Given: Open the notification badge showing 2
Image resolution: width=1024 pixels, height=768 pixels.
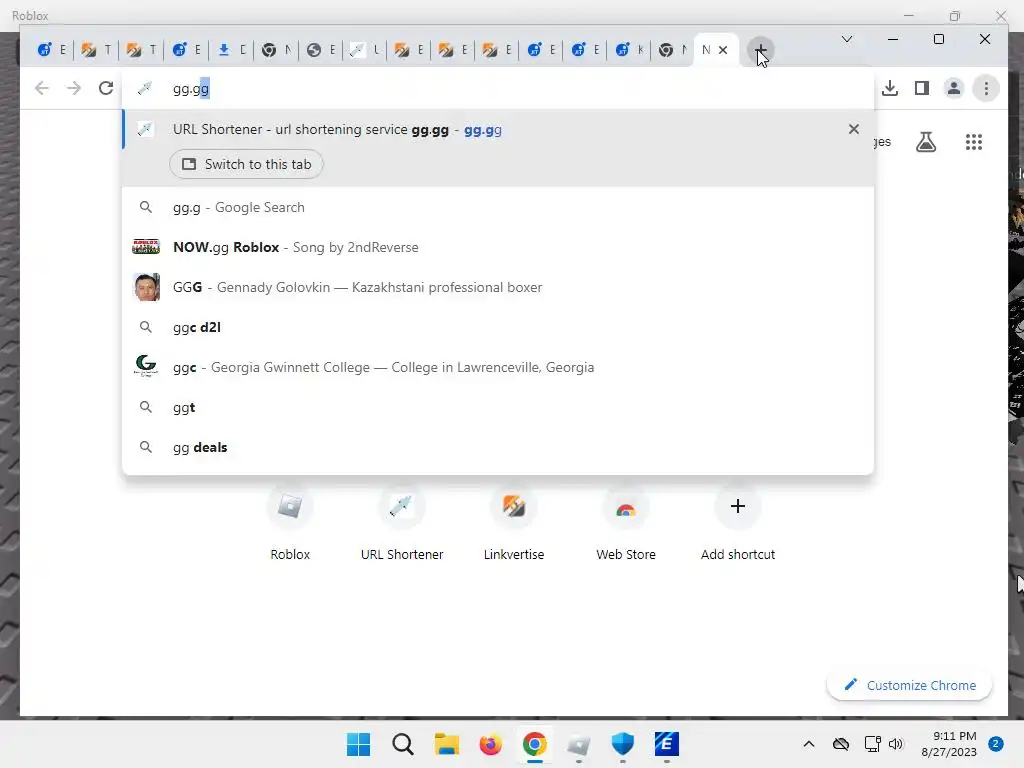Looking at the screenshot, I should 995,744.
